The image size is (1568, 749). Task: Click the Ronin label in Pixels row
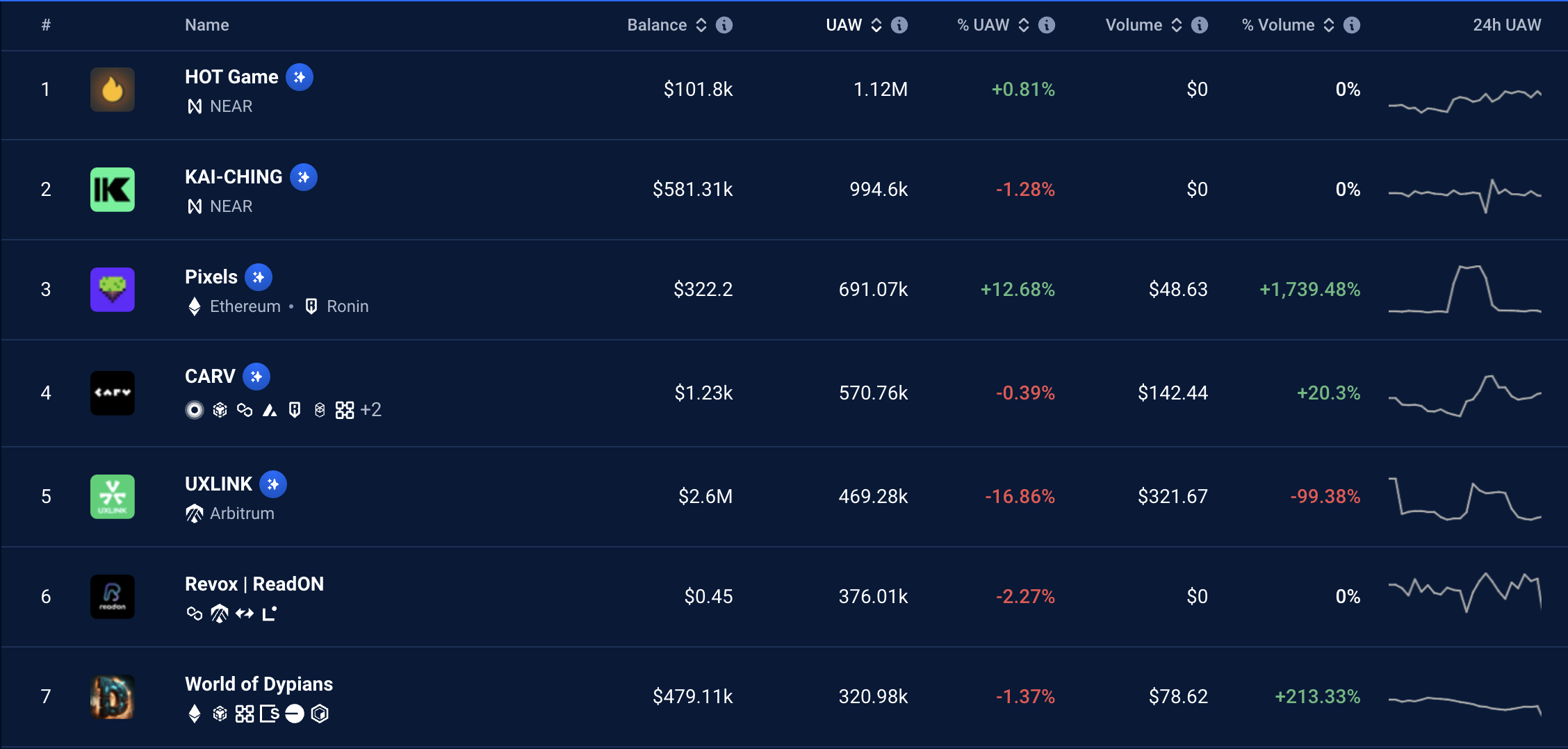coord(348,306)
